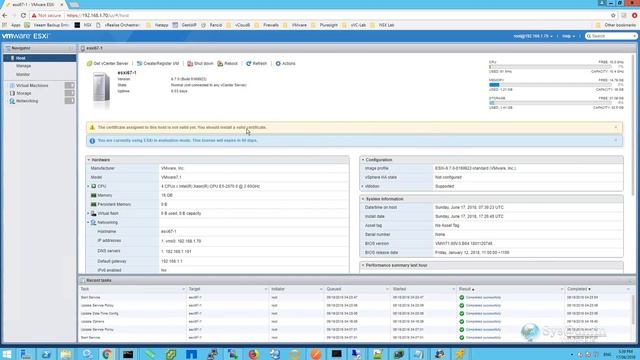
Task: Click the CPU chip icon
Action: coord(93,187)
